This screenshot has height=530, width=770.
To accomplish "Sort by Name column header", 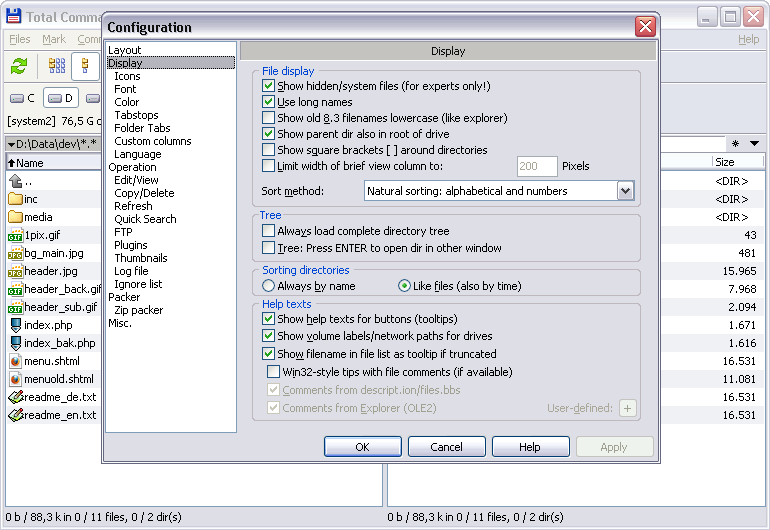I will tap(53, 163).
